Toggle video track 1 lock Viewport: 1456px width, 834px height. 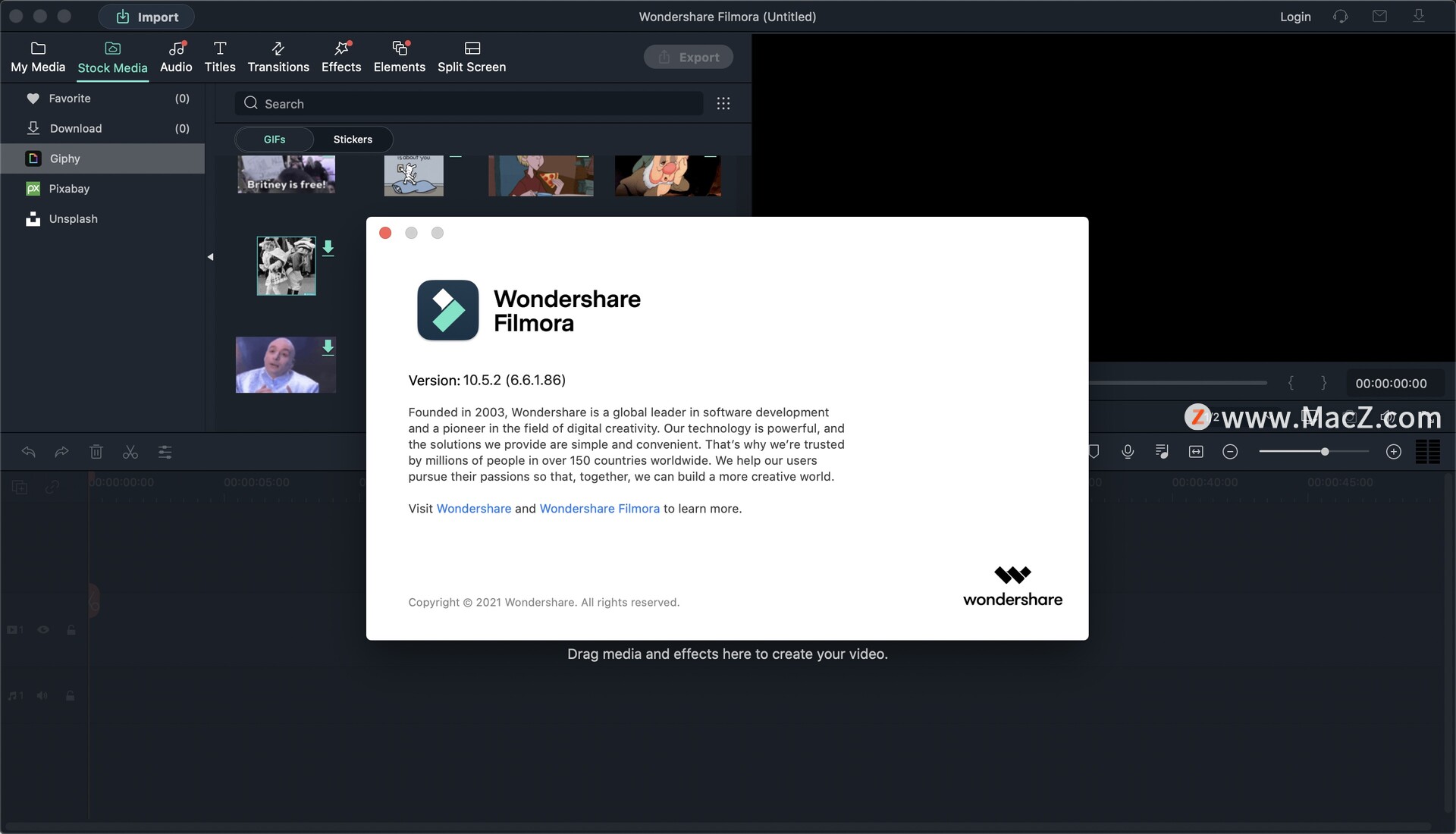[71, 630]
